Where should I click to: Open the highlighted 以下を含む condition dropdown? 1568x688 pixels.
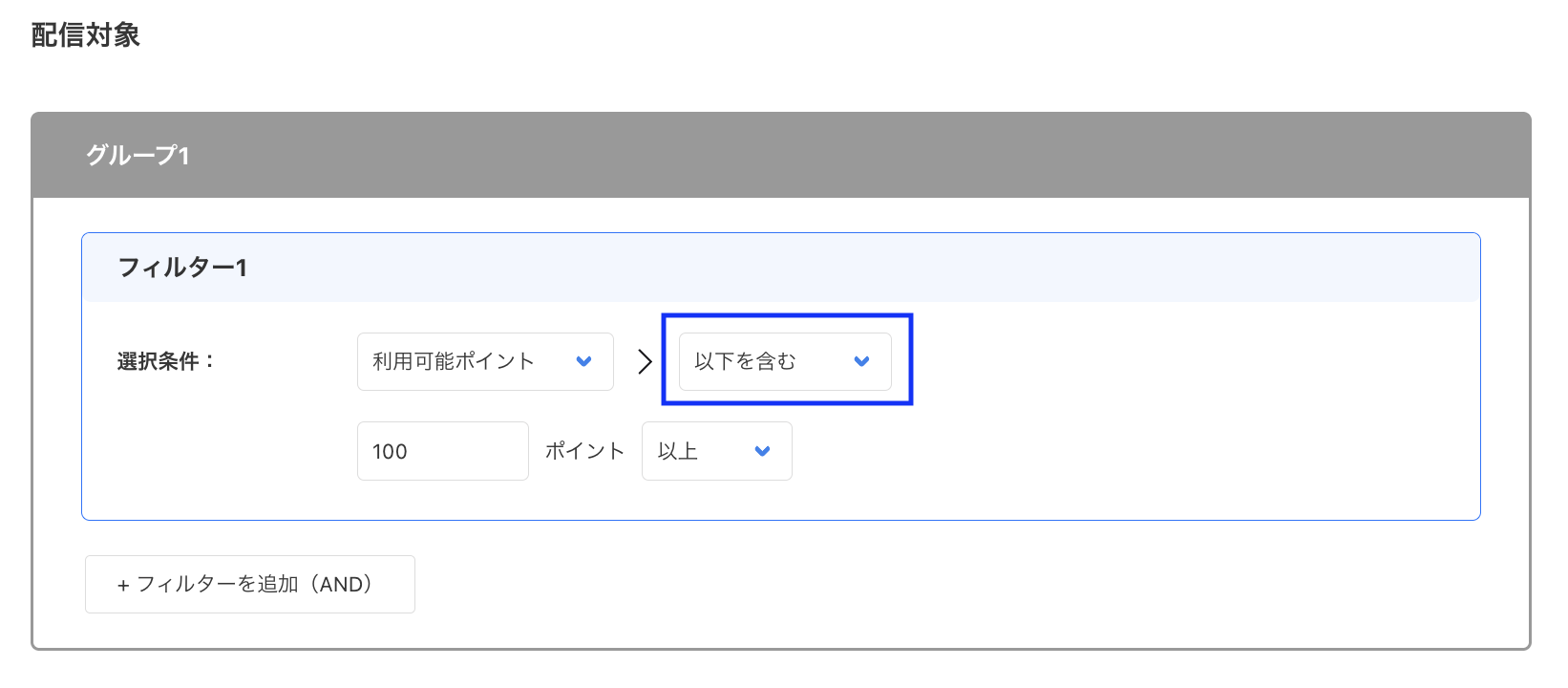pyautogui.click(x=783, y=361)
